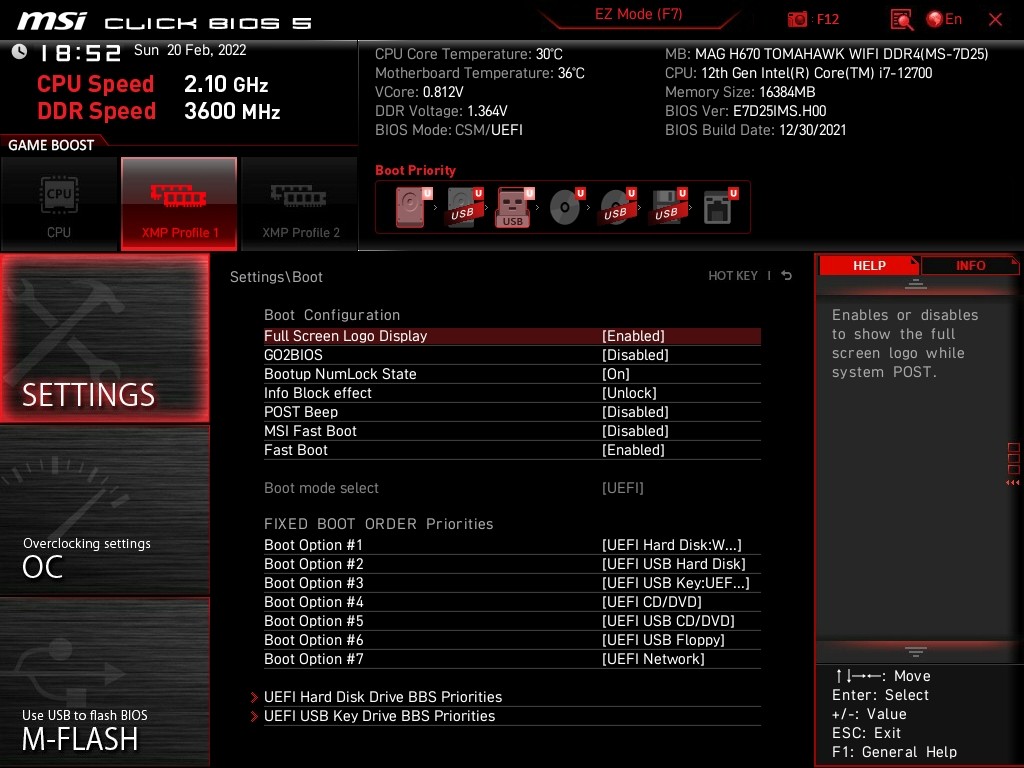Click the back arrow beside HOT KEY
This screenshot has width=1024, height=768.
pyautogui.click(x=787, y=276)
